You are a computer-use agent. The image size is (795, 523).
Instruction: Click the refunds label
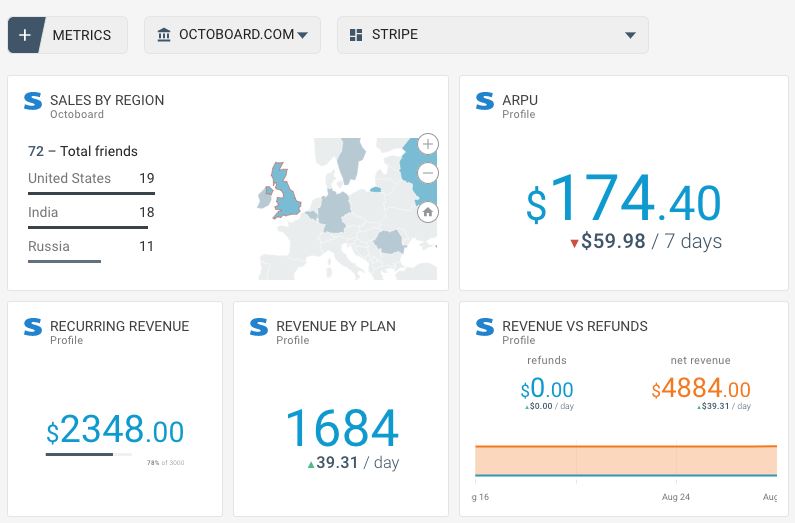click(x=547, y=360)
